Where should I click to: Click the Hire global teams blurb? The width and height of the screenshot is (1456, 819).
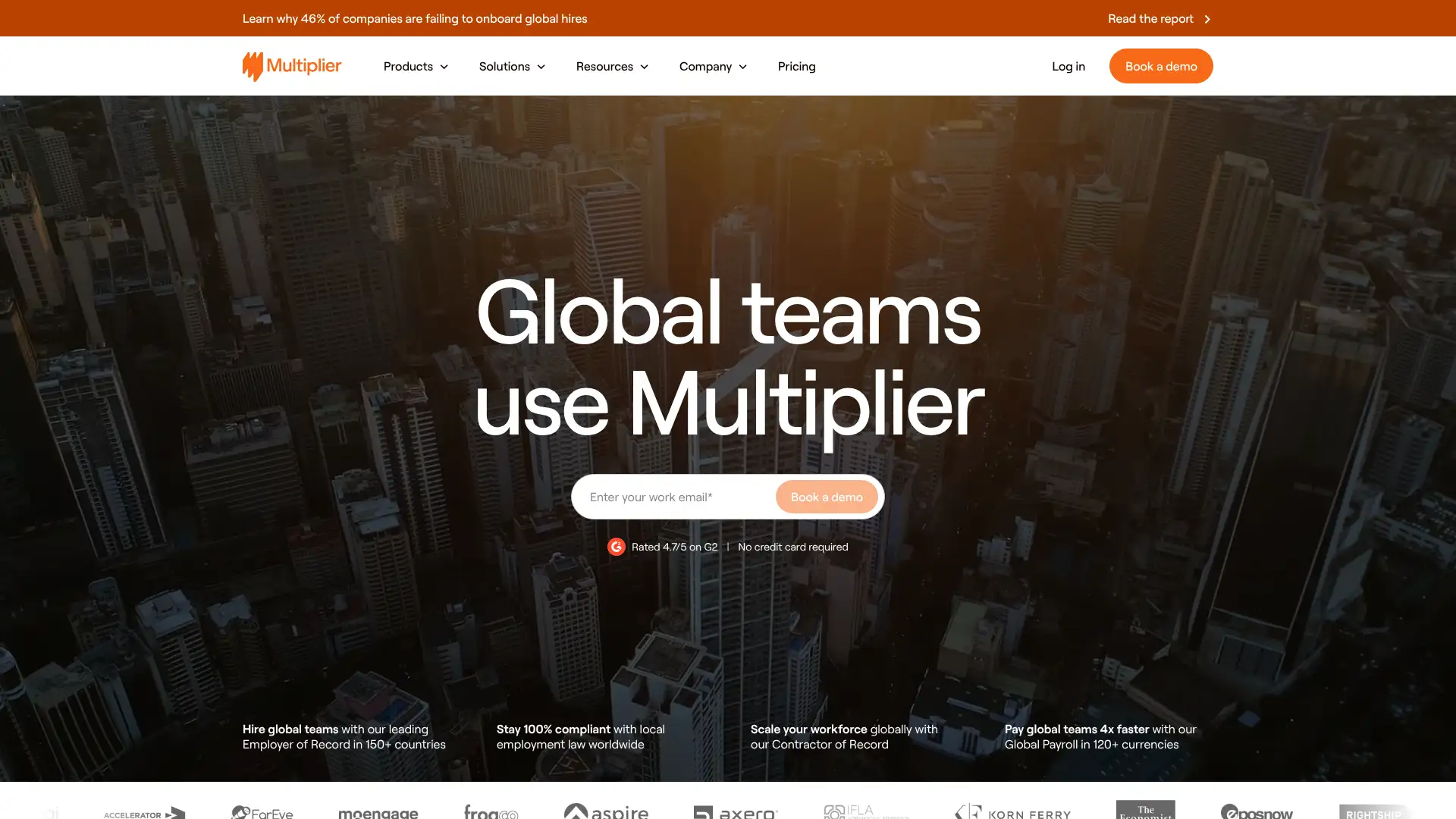344,736
